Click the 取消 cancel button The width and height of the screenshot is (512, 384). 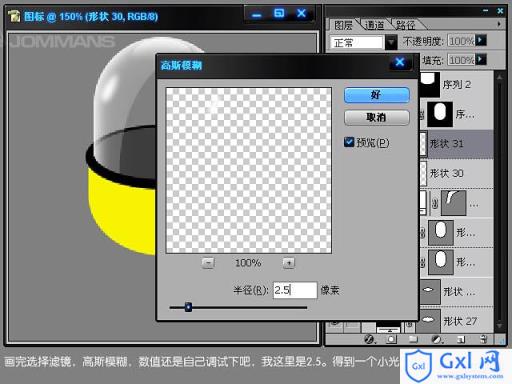pyautogui.click(x=377, y=117)
